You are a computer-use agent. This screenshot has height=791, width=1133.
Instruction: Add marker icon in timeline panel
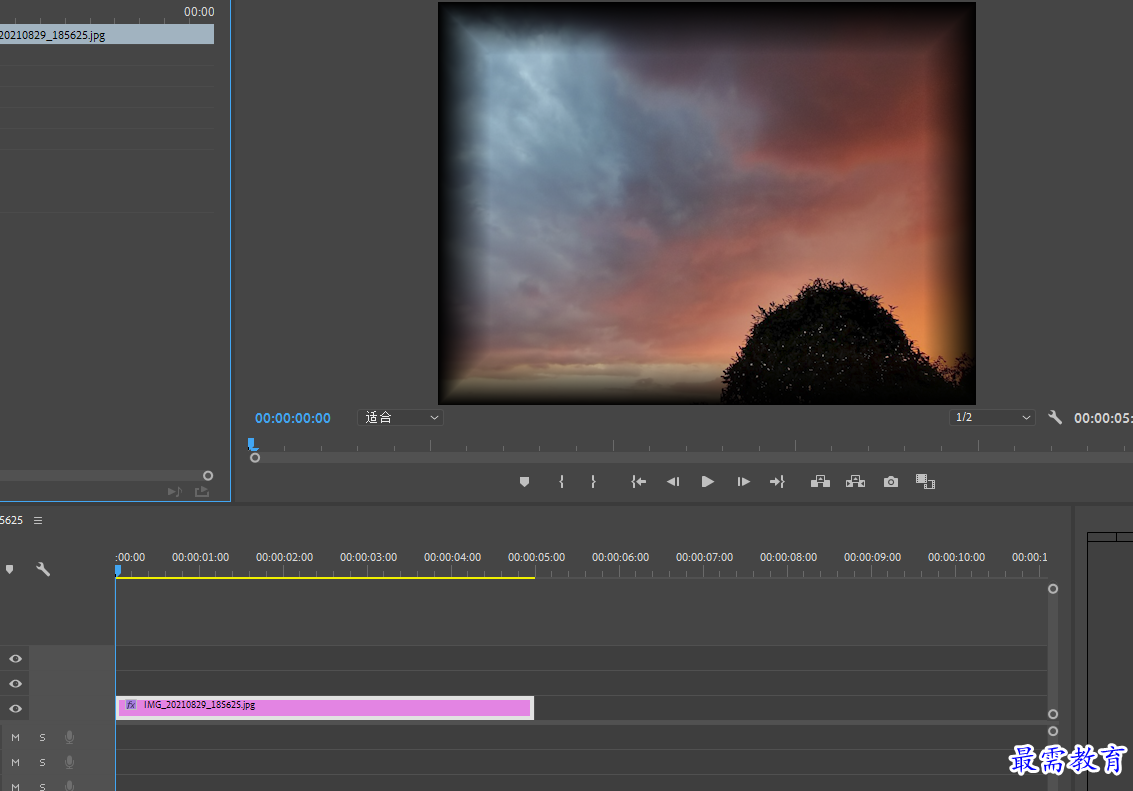point(9,569)
